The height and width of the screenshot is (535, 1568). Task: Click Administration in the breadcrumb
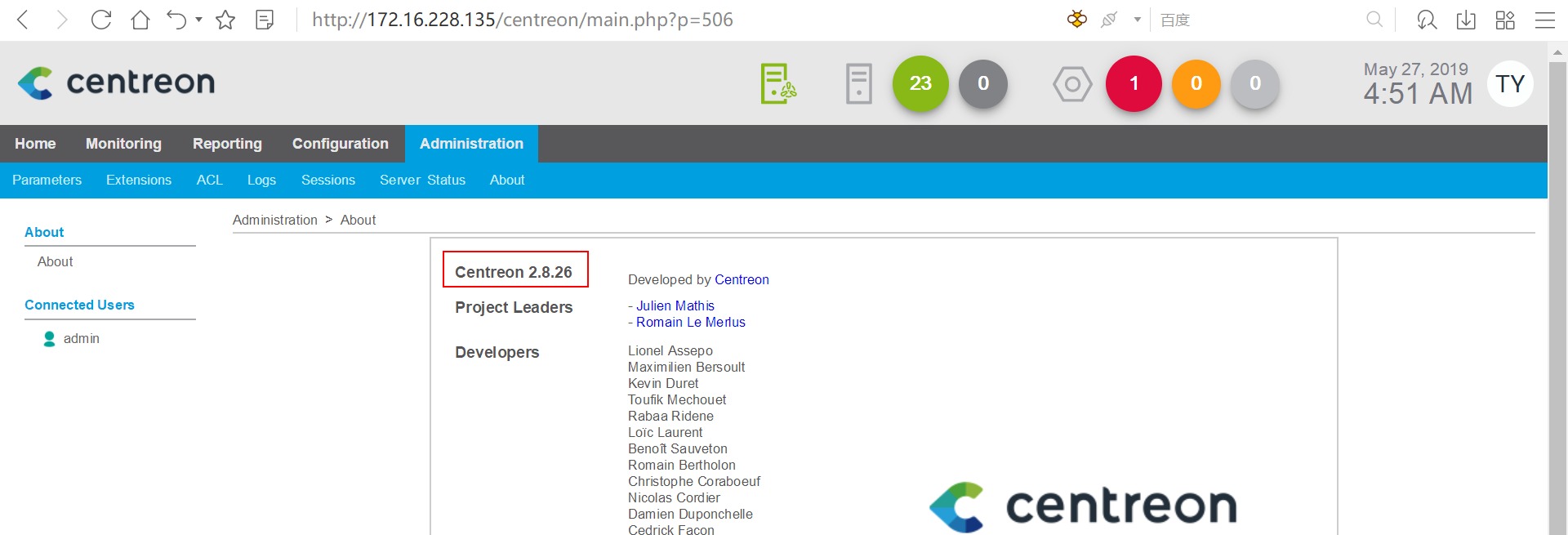pyautogui.click(x=274, y=220)
